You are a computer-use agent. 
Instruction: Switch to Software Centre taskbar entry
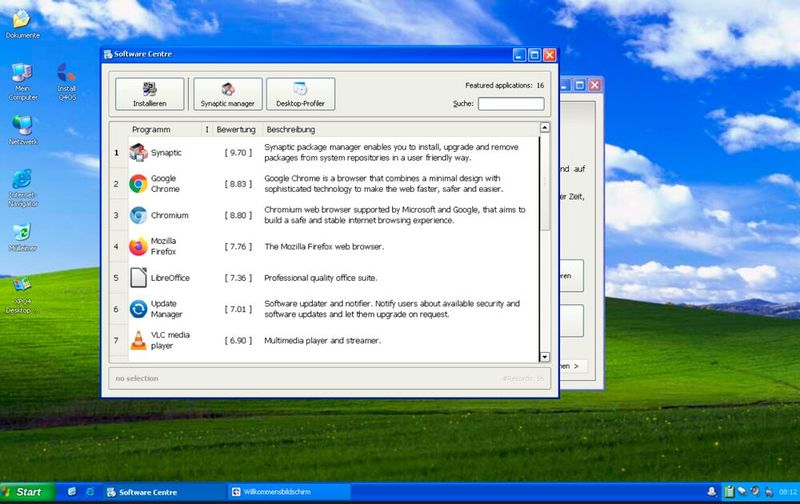[164, 492]
